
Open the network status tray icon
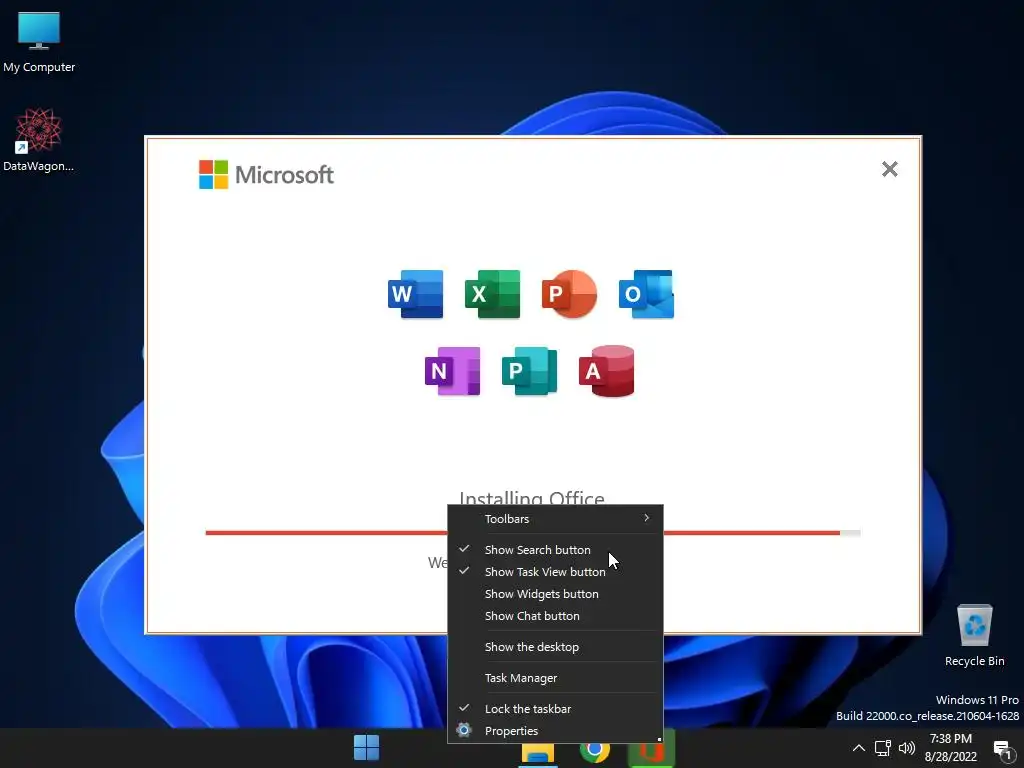pos(882,748)
